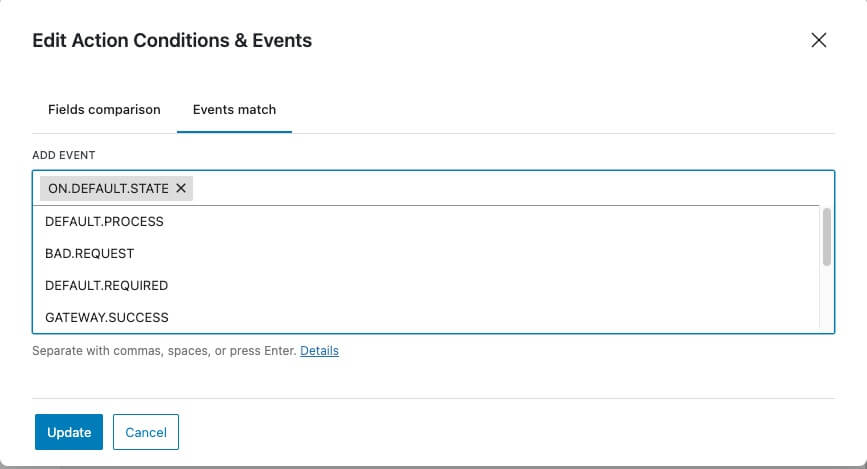Pick the BAD.REQUEST event suggestion
Image resolution: width=867 pixels, height=469 pixels.
90,253
